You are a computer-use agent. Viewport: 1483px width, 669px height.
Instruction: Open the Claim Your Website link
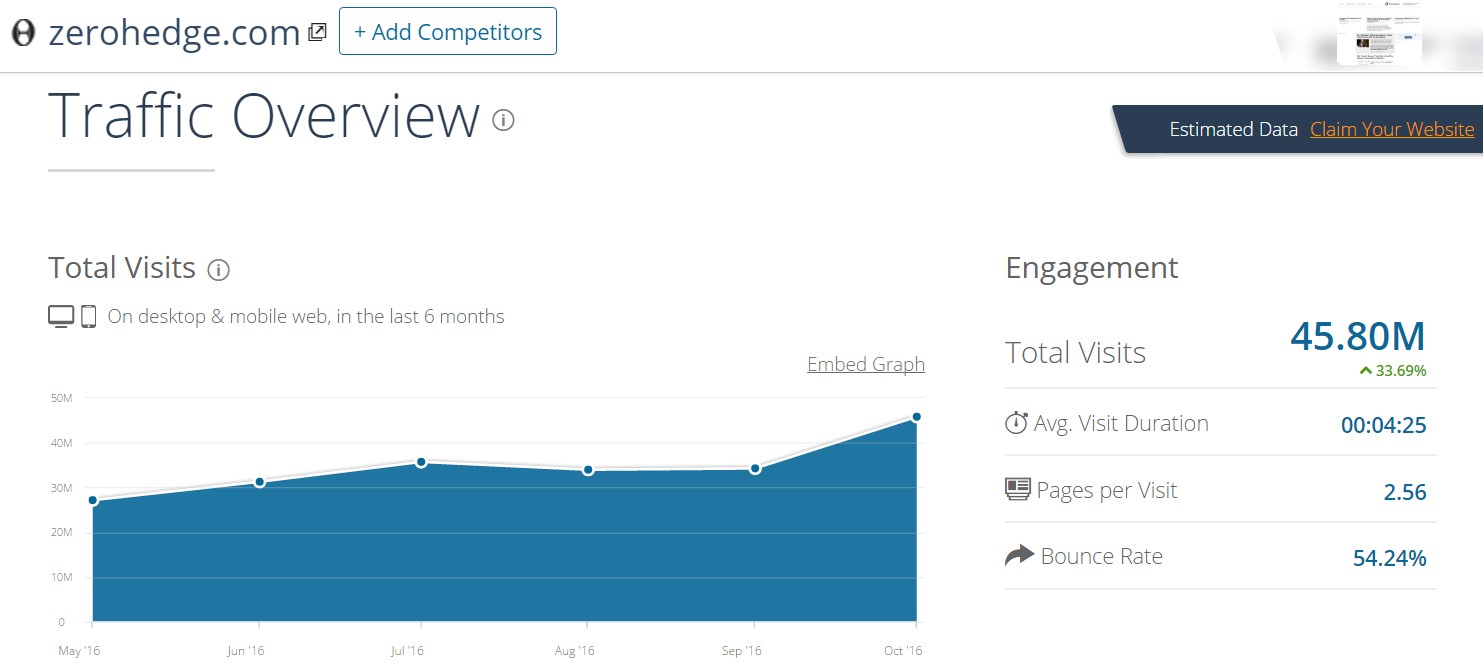(1392, 129)
